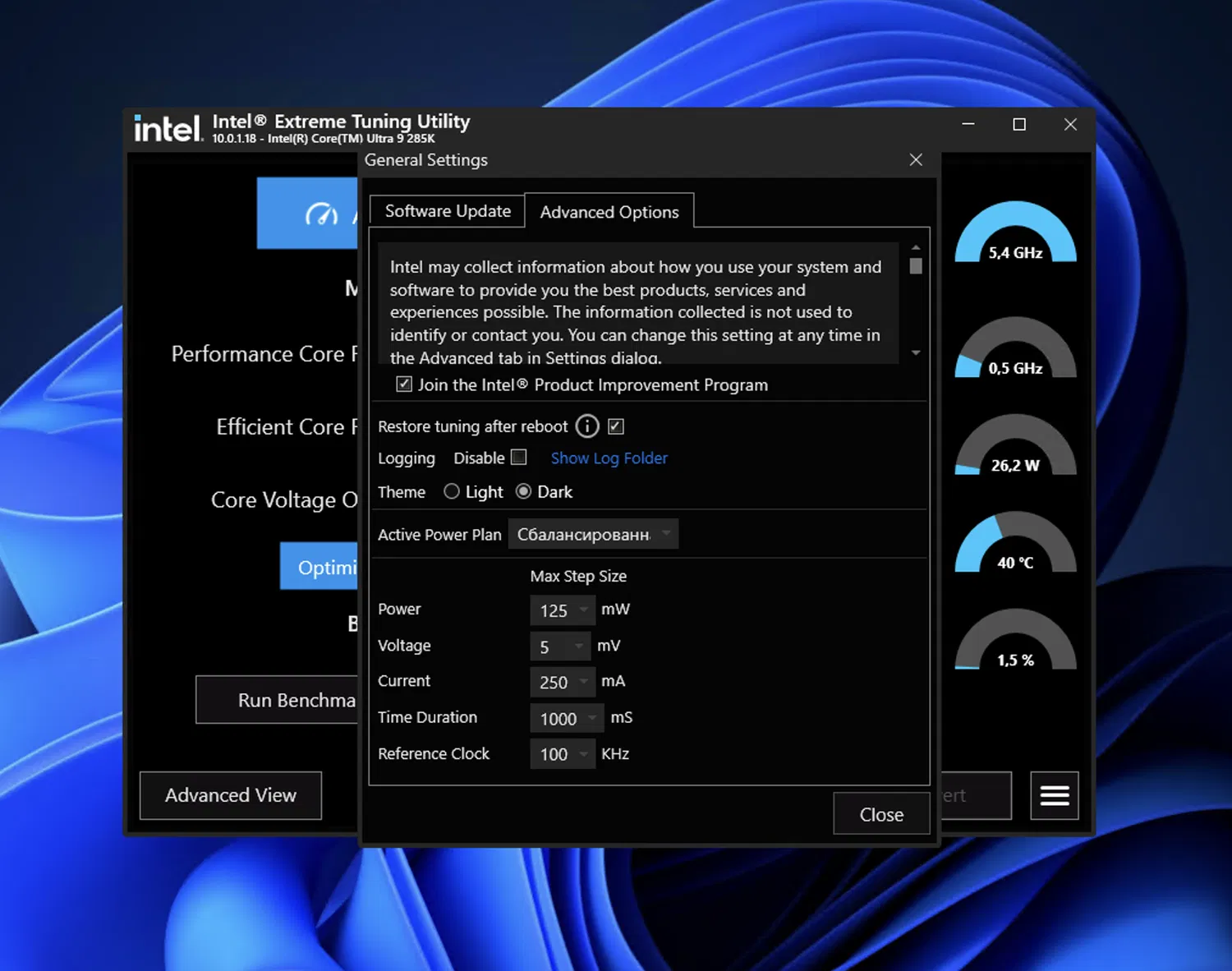Click the Restore tuning after reboot label
This screenshot has width=1232, height=971.
pyautogui.click(x=472, y=426)
